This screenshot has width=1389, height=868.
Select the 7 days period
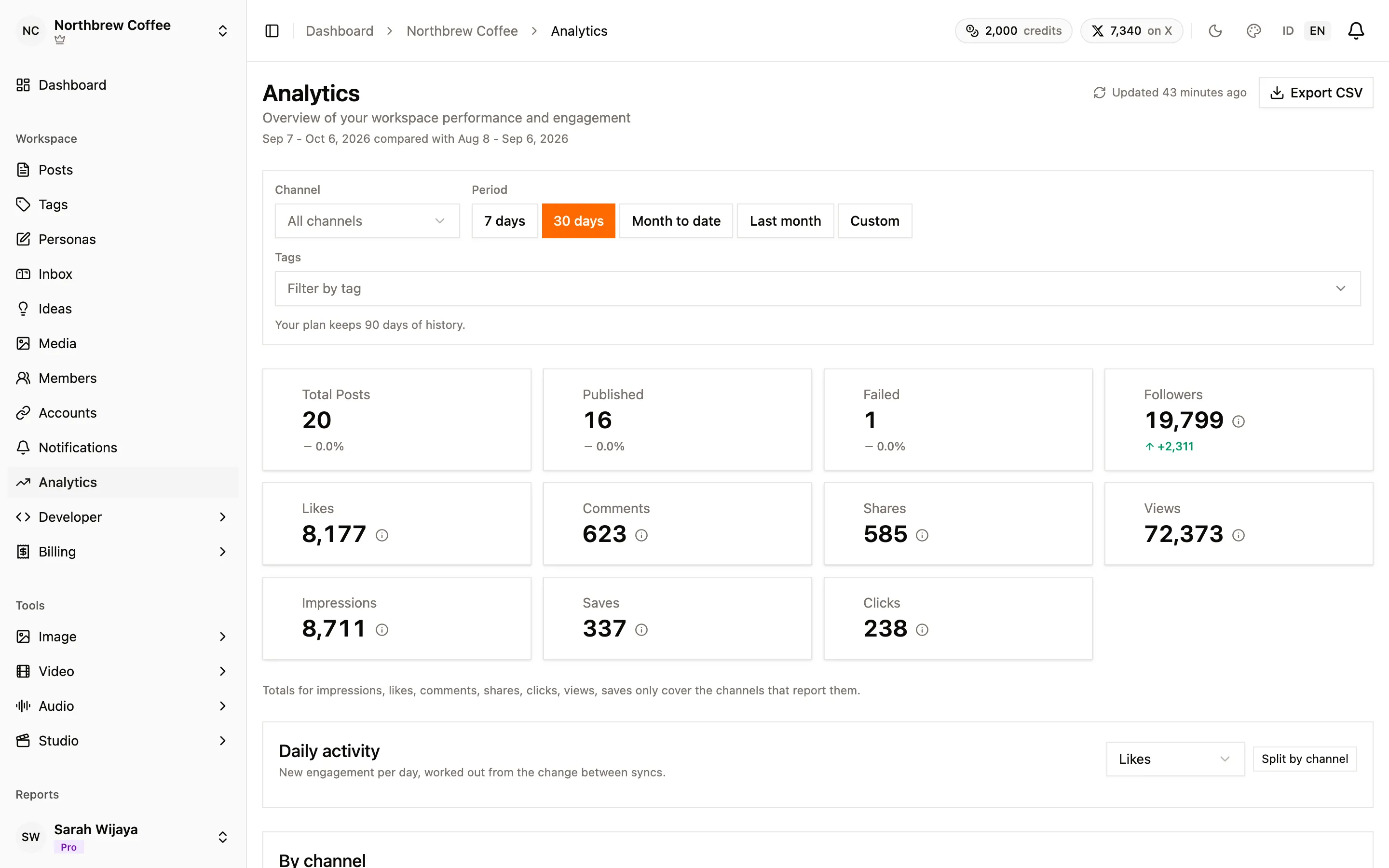504,221
